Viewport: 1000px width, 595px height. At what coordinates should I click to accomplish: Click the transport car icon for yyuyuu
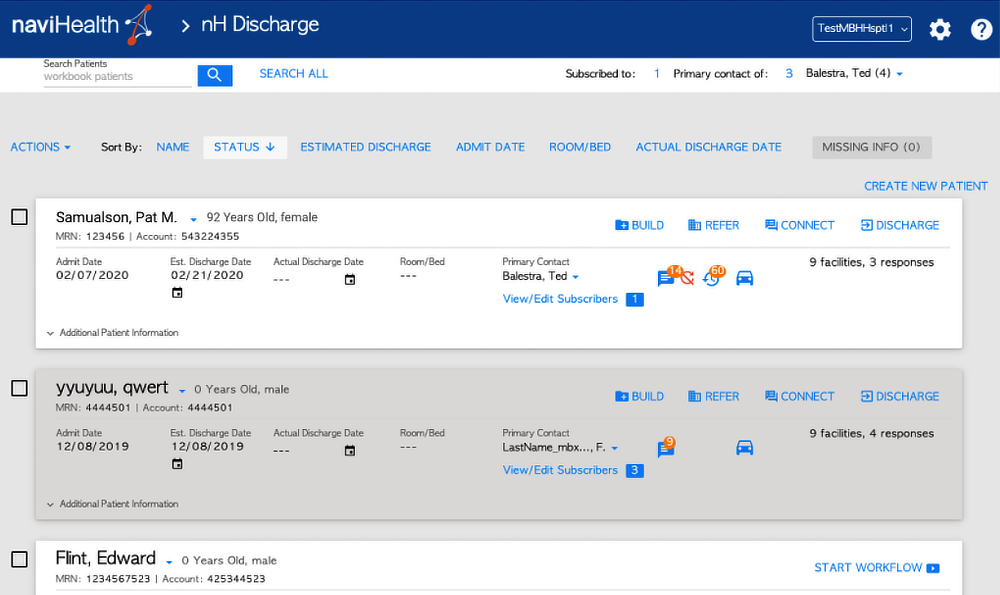coord(744,448)
